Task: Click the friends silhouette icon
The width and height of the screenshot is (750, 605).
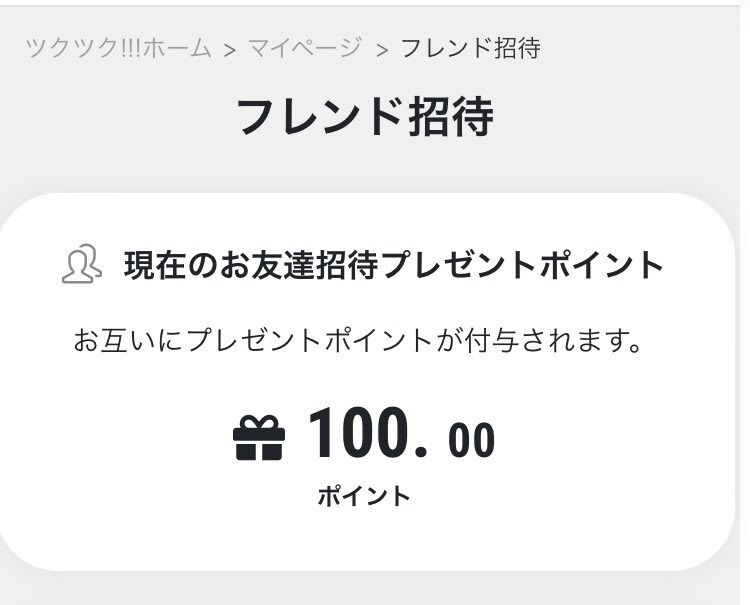Action: [x=82, y=264]
